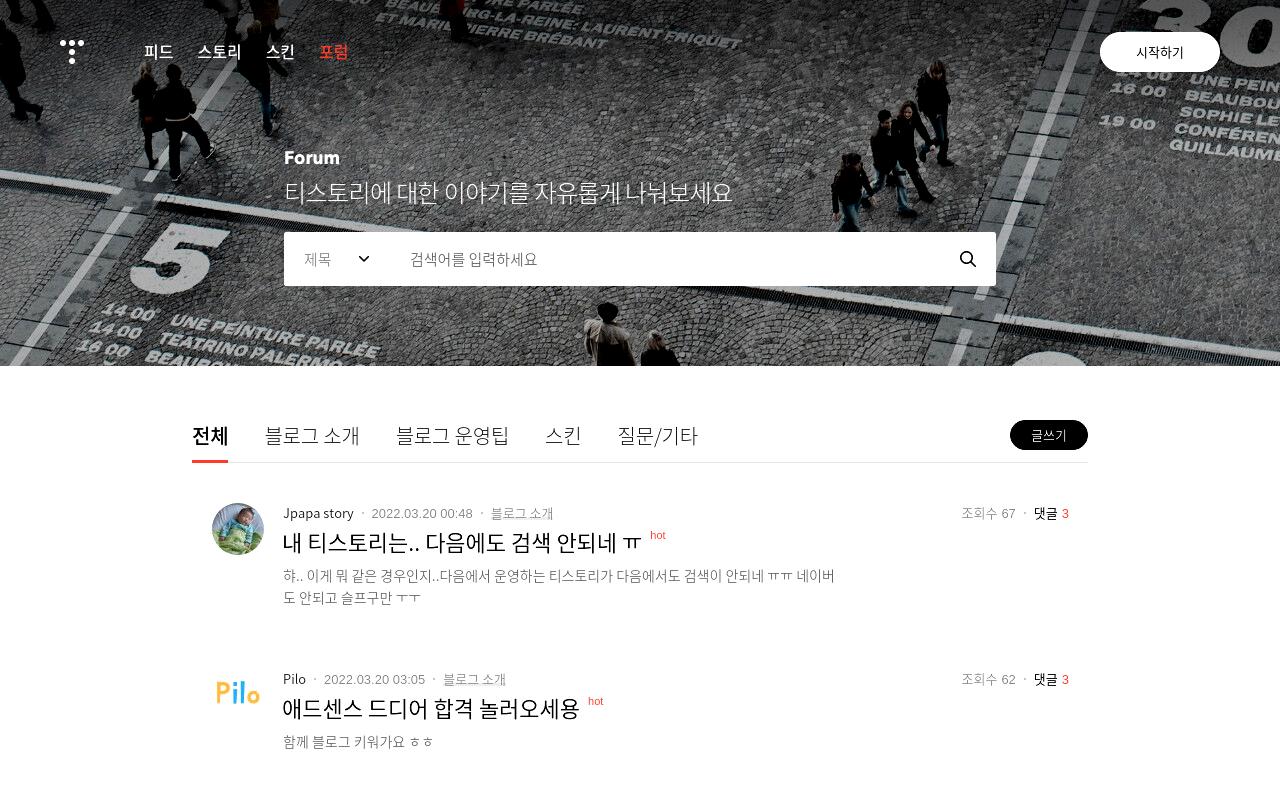
Task: Click the magnifier search icon
Action: point(968,259)
